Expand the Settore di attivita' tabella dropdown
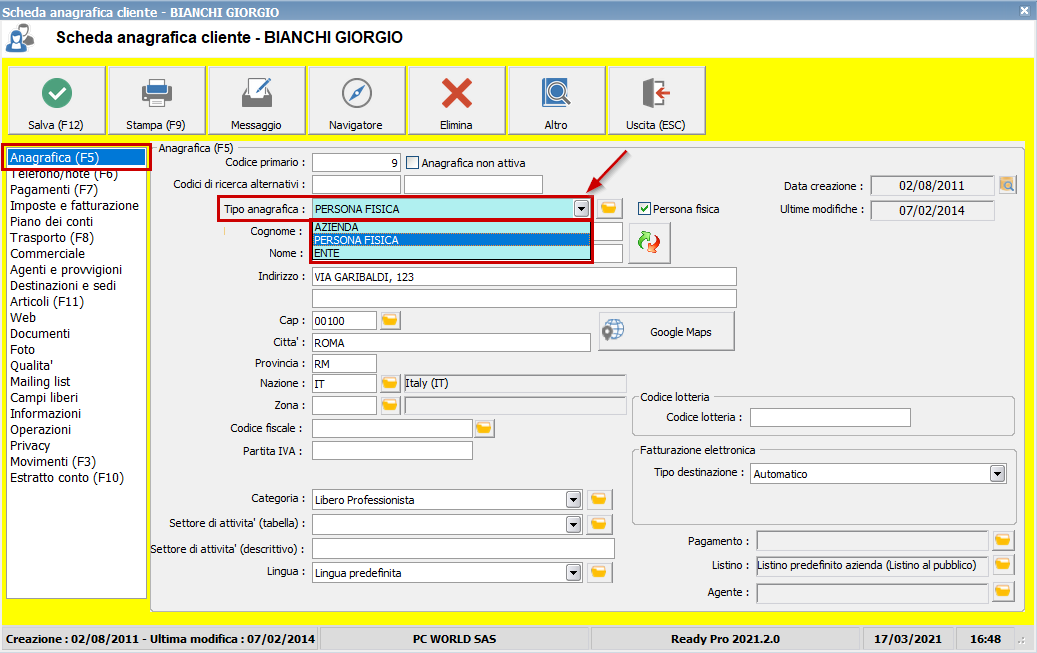 point(573,525)
